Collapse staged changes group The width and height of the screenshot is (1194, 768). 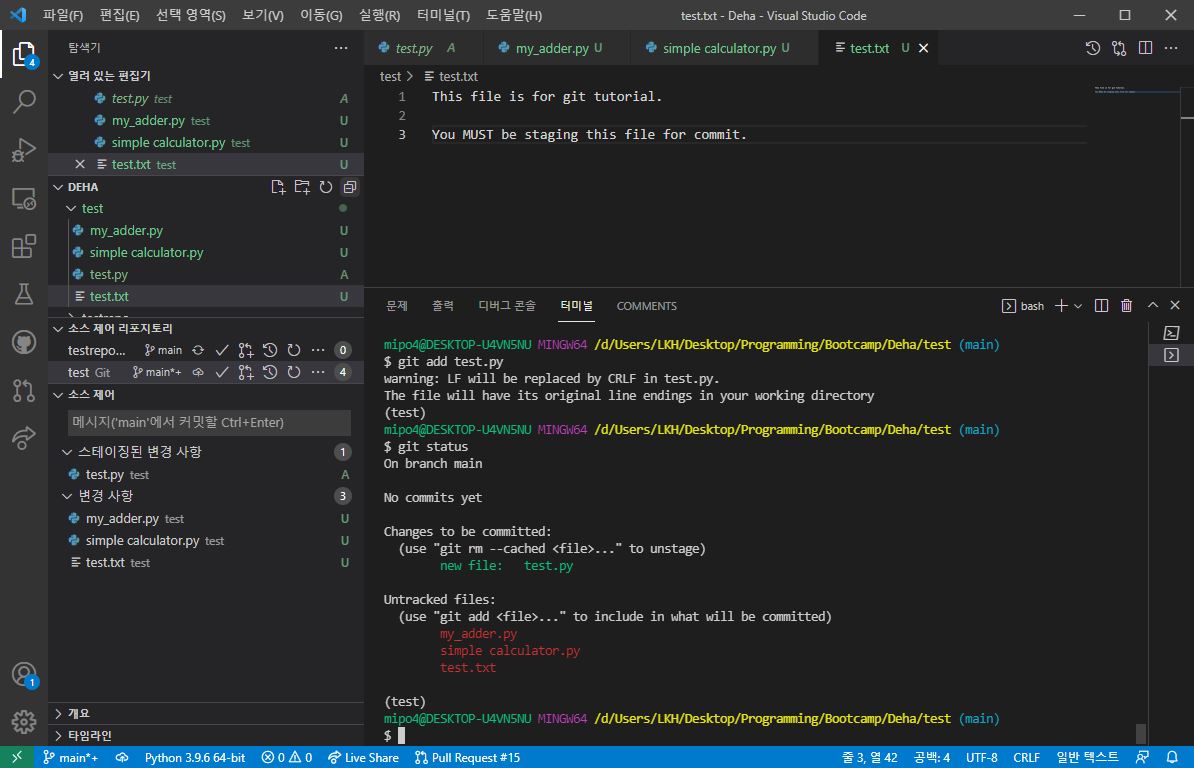[67, 452]
